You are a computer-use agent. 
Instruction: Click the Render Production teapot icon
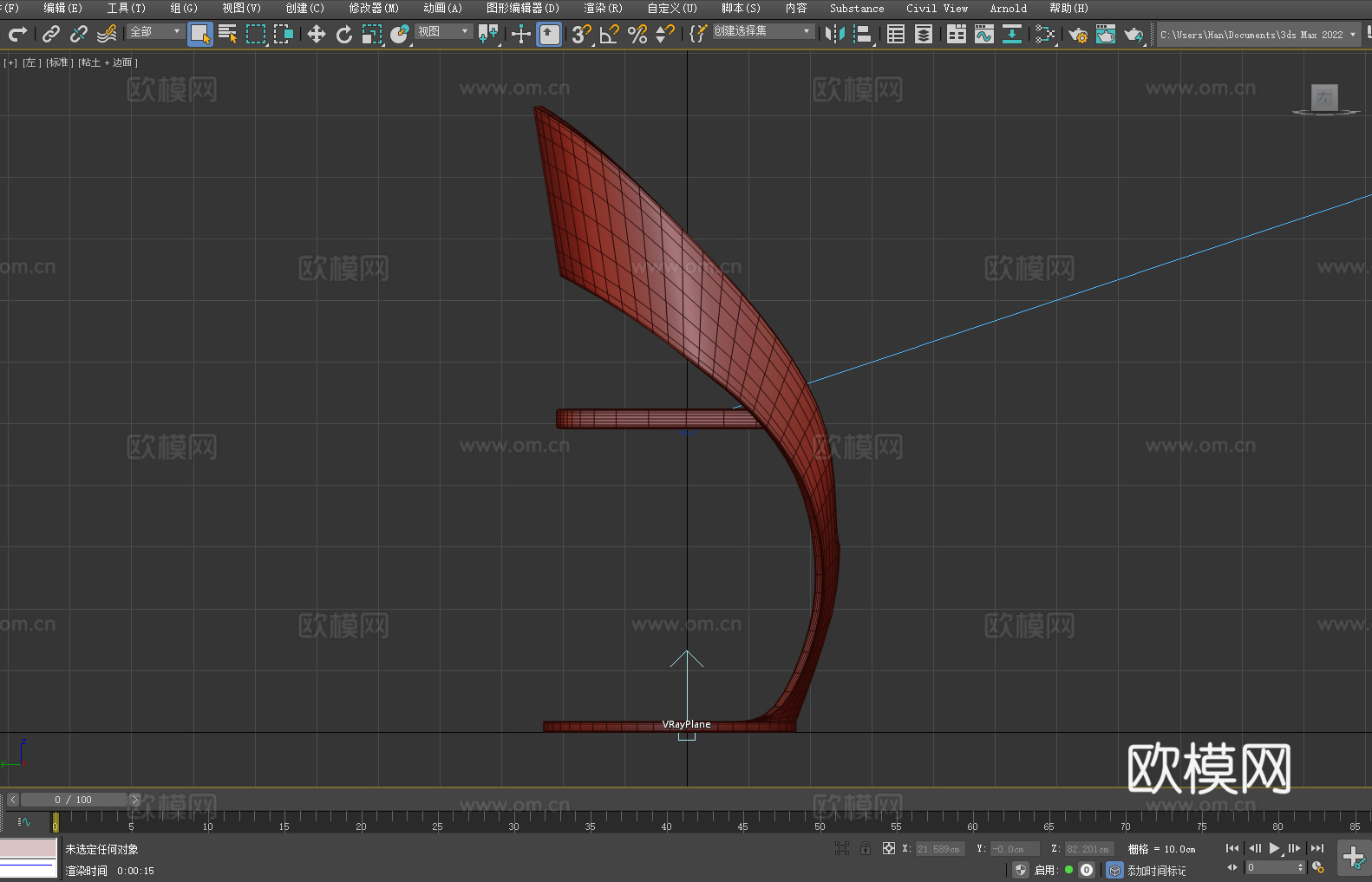[1134, 34]
